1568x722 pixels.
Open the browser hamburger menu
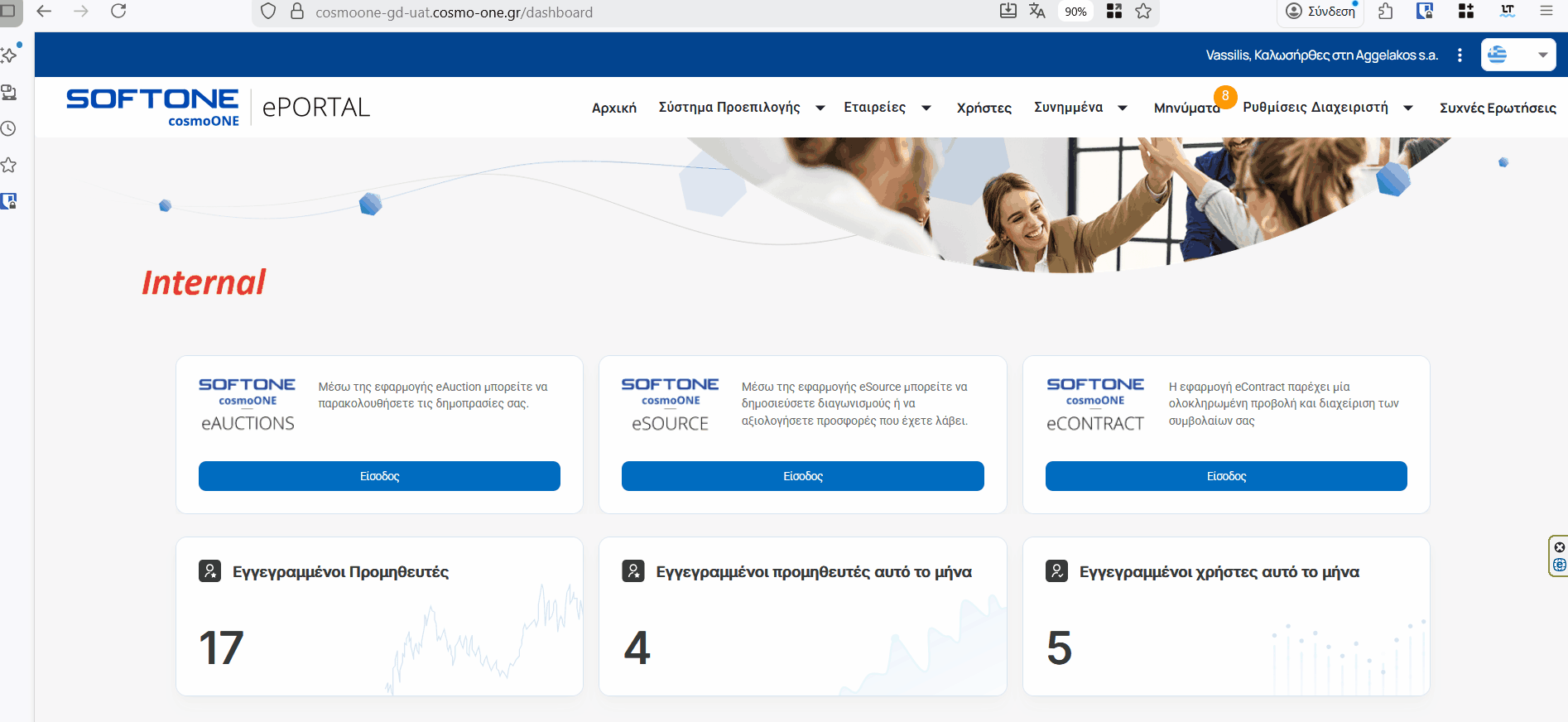click(1546, 11)
